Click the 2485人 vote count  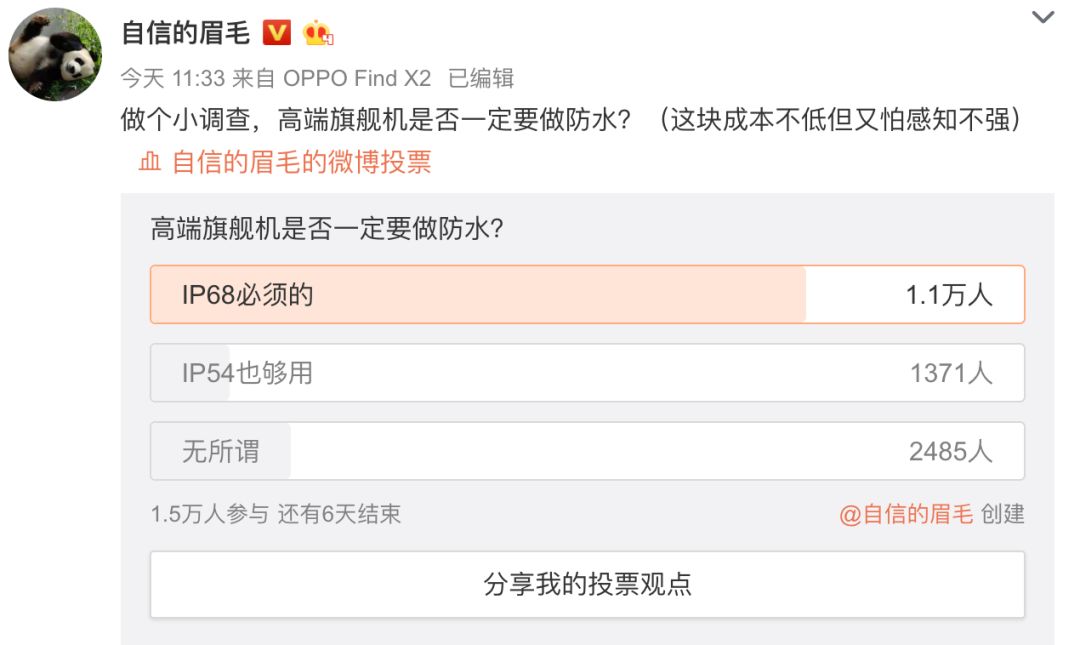pyautogui.click(x=950, y=451)
